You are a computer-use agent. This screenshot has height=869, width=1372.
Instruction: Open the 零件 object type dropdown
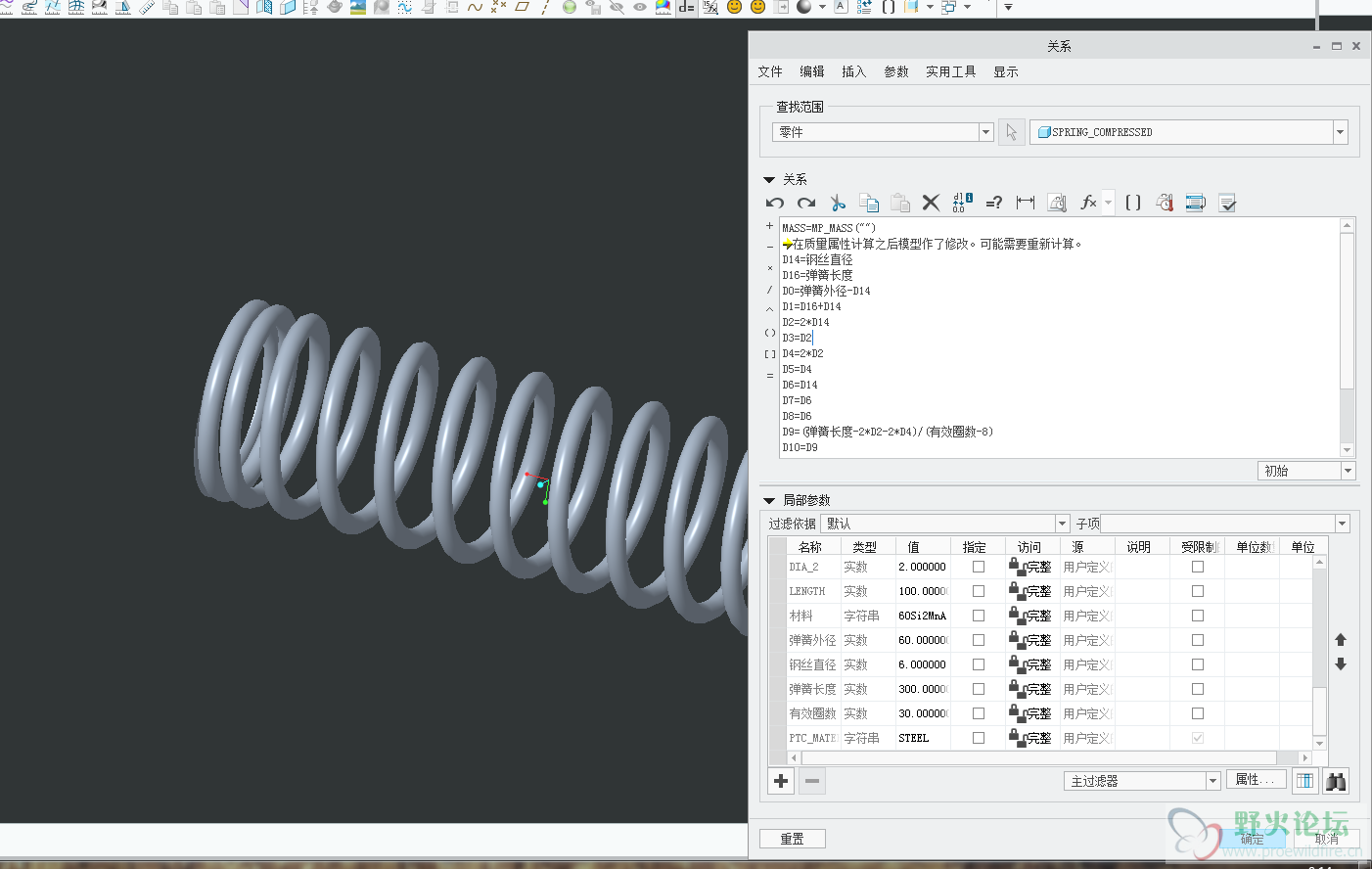[985, 132]
